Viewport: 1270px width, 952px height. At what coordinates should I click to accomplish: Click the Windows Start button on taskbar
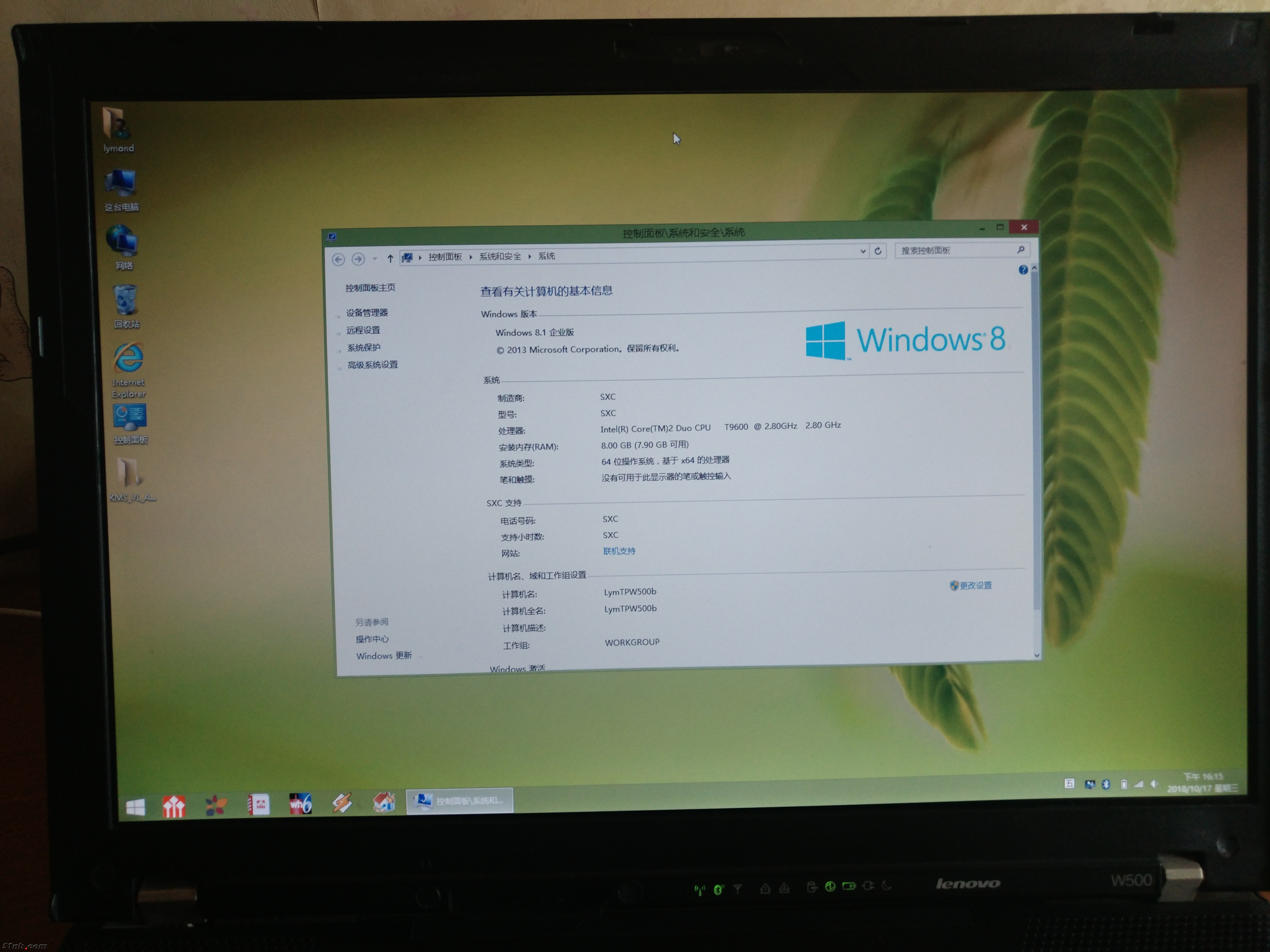136,807
